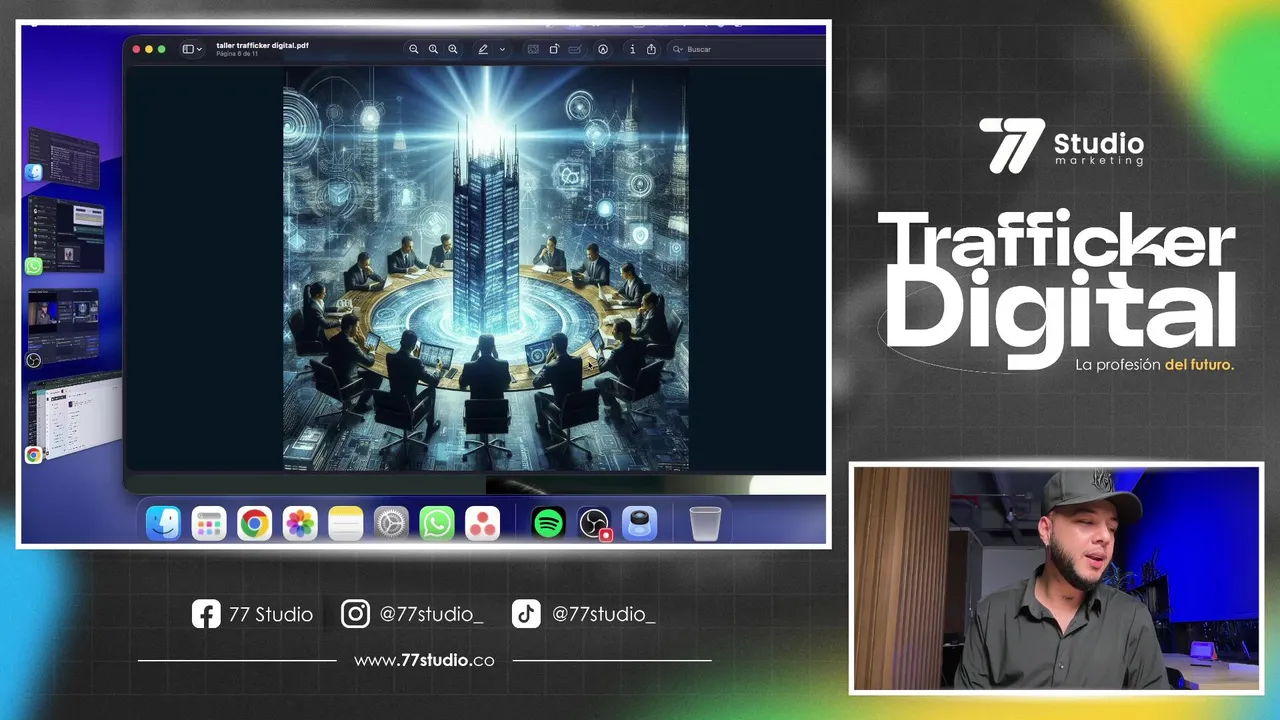Show the Markup toolbar
Viewport: 1280px width, 720px height.
click(603, 49)
